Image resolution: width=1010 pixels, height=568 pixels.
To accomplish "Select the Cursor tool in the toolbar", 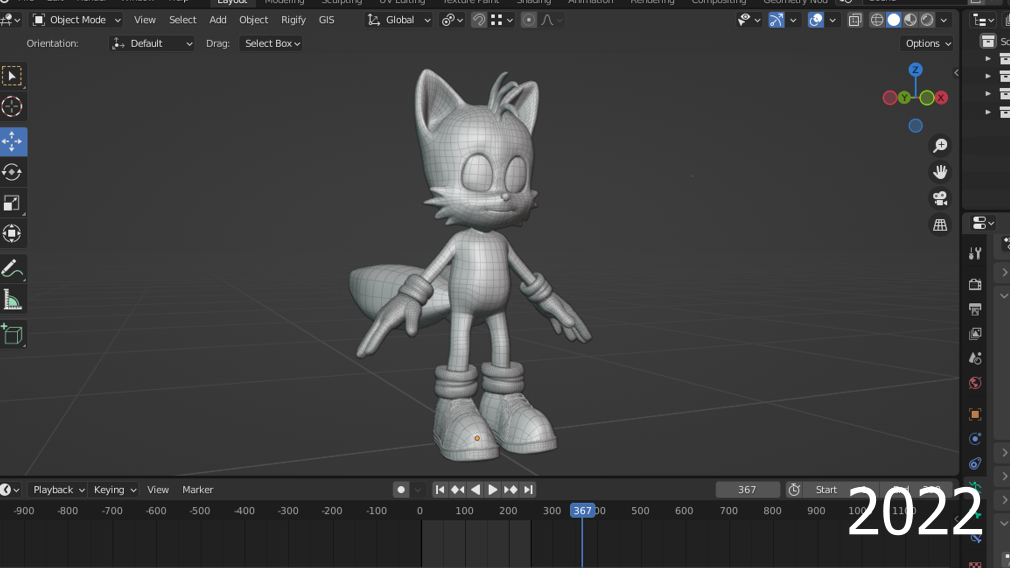I will click(12, 107).
